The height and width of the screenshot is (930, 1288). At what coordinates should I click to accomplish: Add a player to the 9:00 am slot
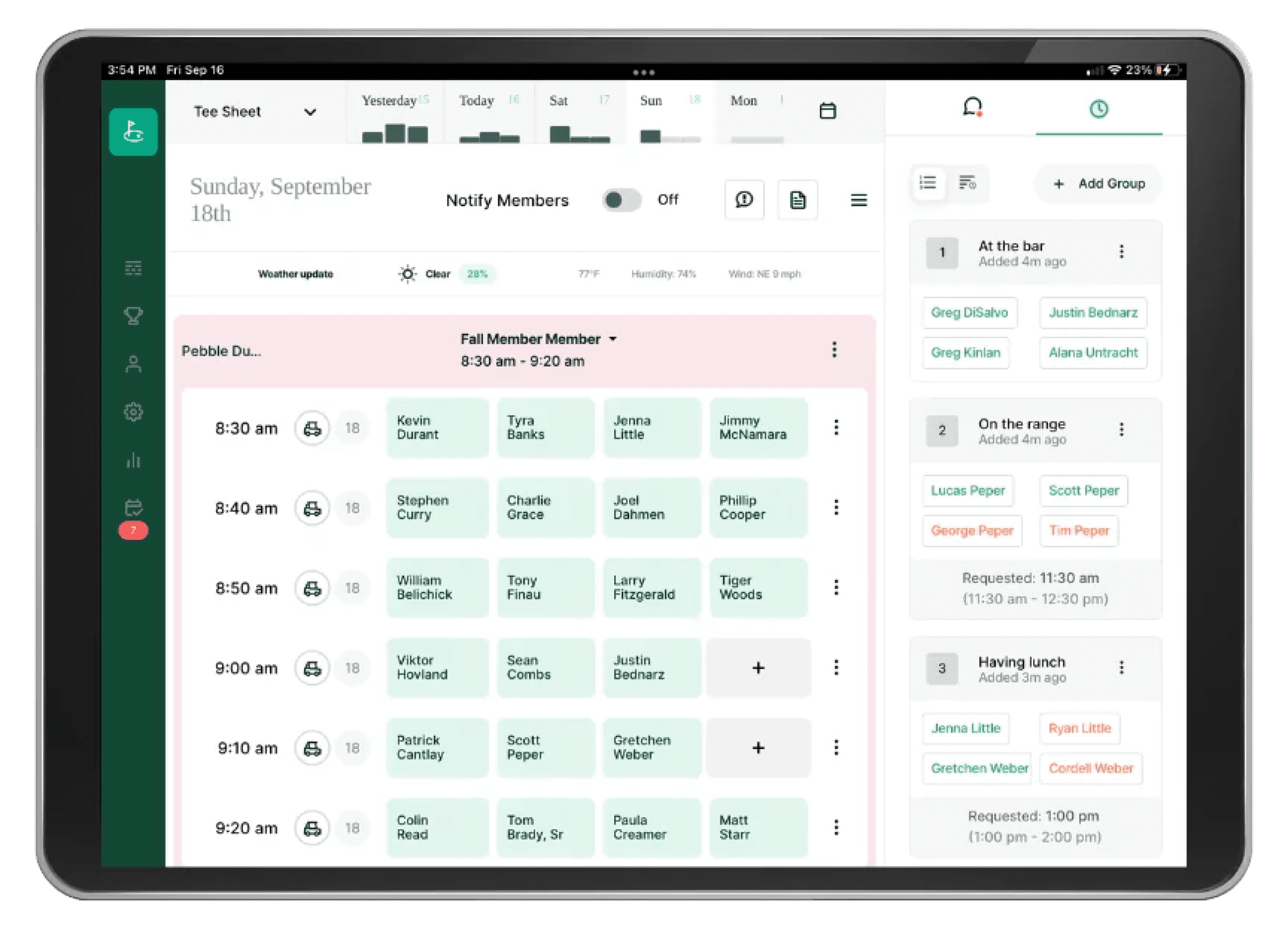click(758, 668)
